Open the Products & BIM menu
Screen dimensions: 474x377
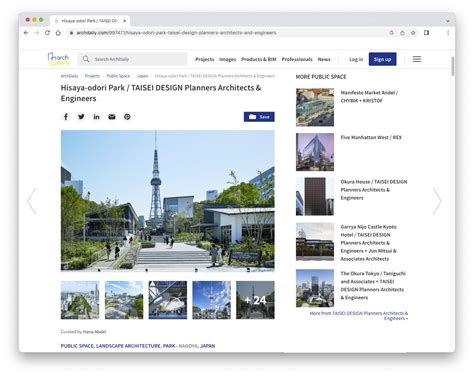tap(259, 59)
